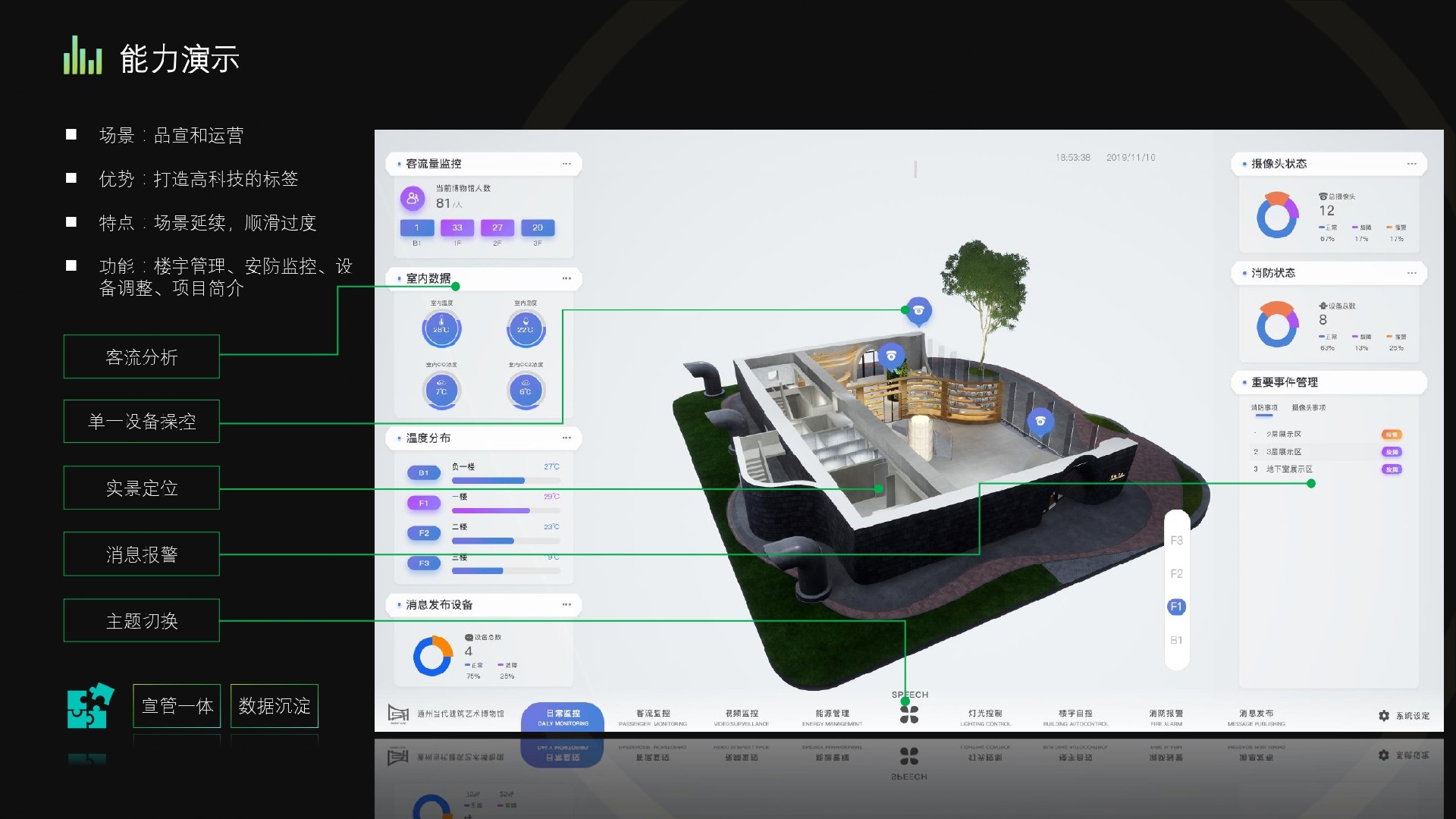The height and width of the screenshot is (819, 1456).
Task: Click the B1 visitor count box showing 1
Action: click(x=416, y=227)
